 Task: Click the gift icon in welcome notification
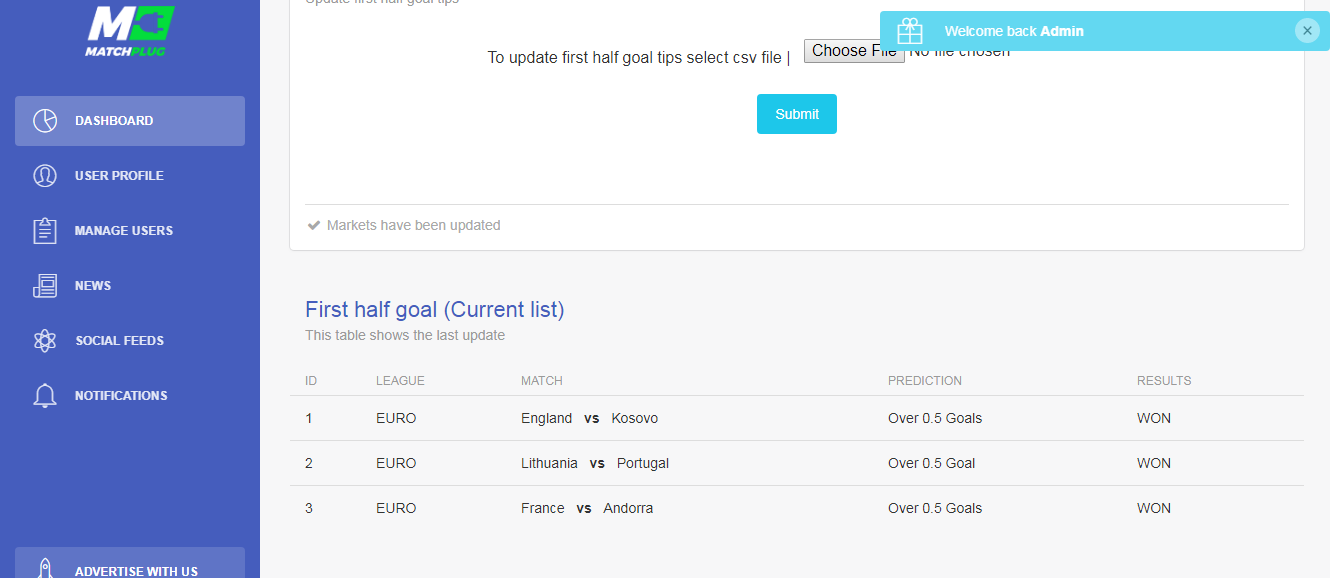(910, 31)
